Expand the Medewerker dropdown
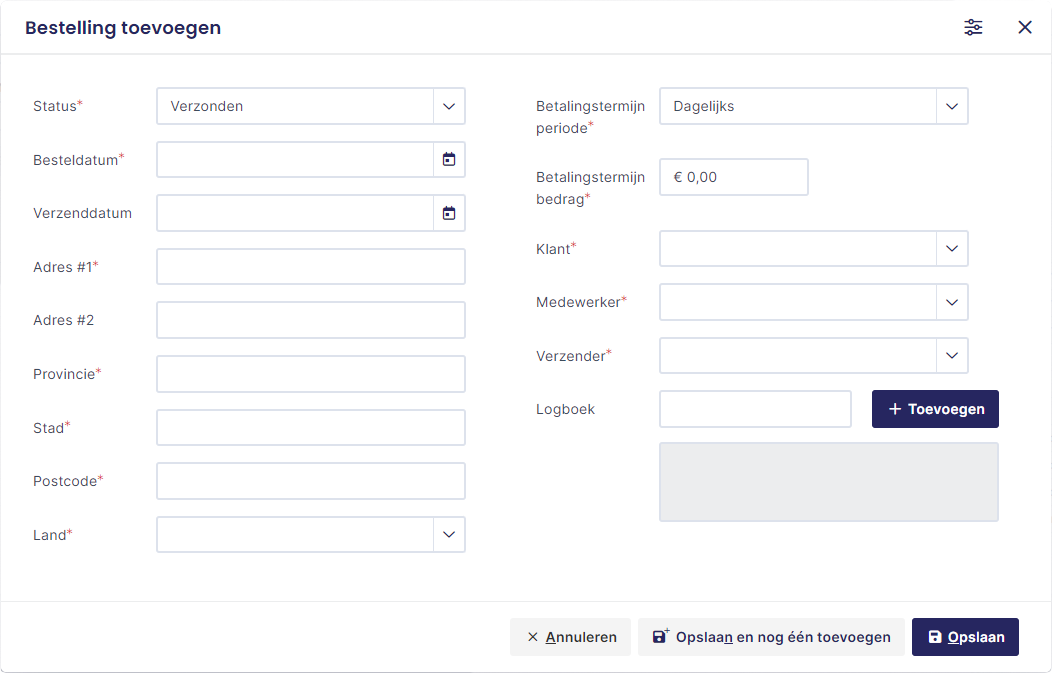Viewport: 1052px width, 673px height. pos(952,302)
